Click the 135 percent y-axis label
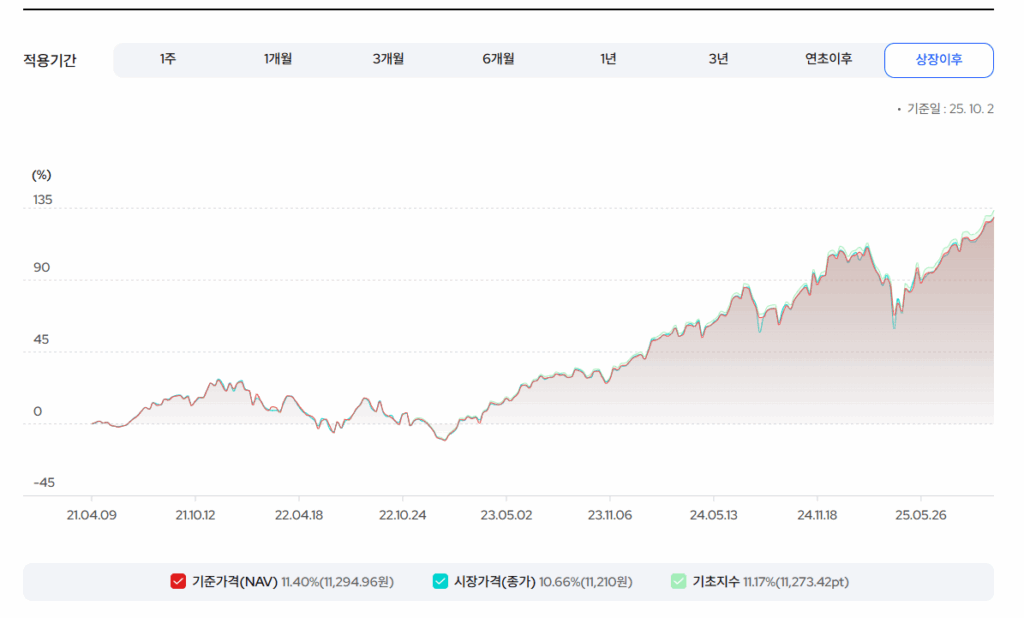 tap(43, 200)
